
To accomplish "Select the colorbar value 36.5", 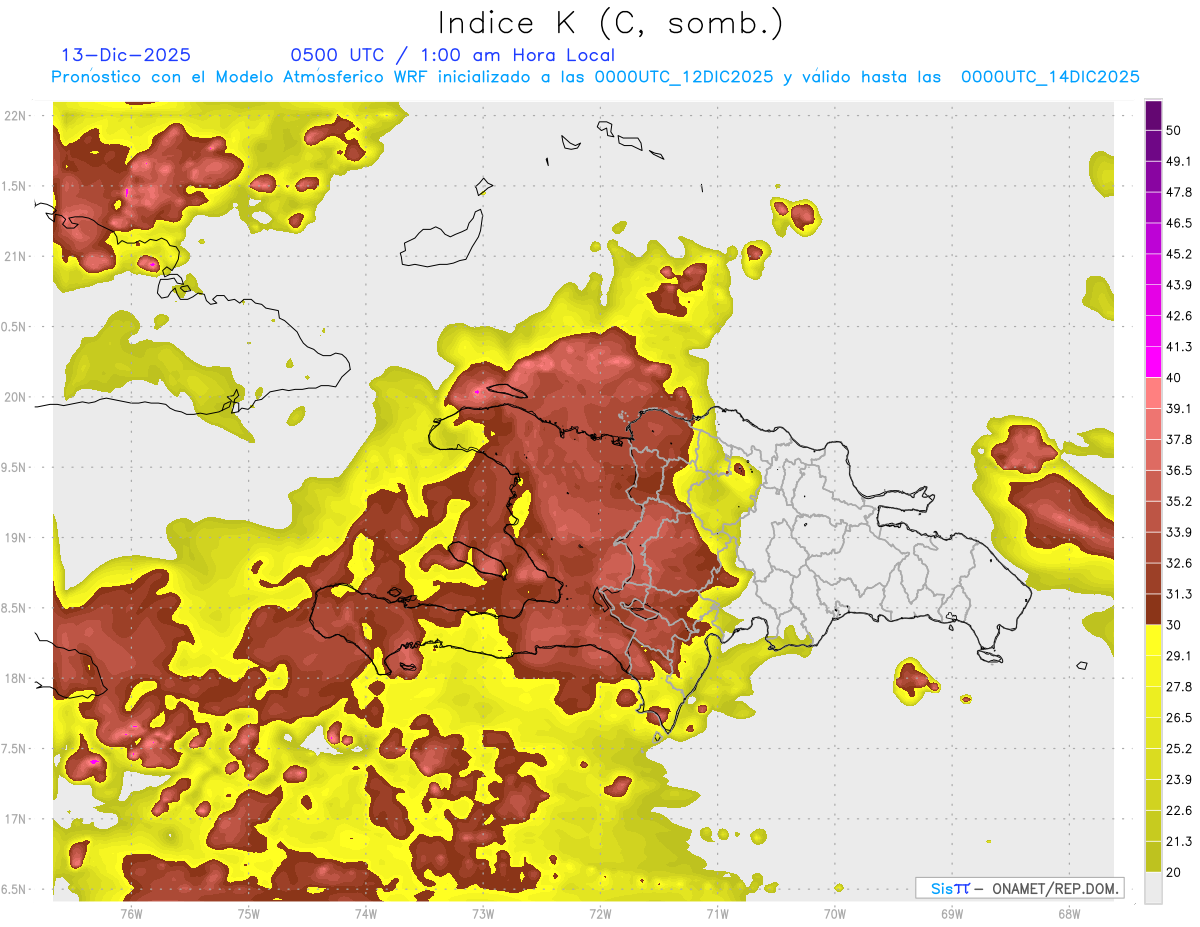I will point(1179,470).
